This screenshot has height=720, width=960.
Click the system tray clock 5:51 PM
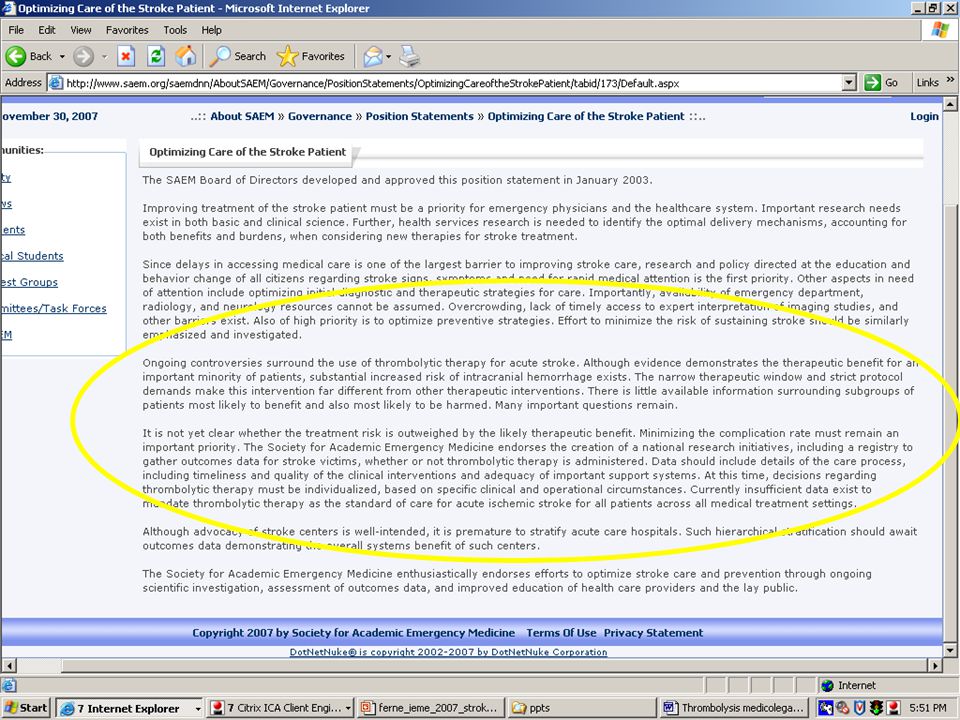pyautogui.click(x=928, y=708)
